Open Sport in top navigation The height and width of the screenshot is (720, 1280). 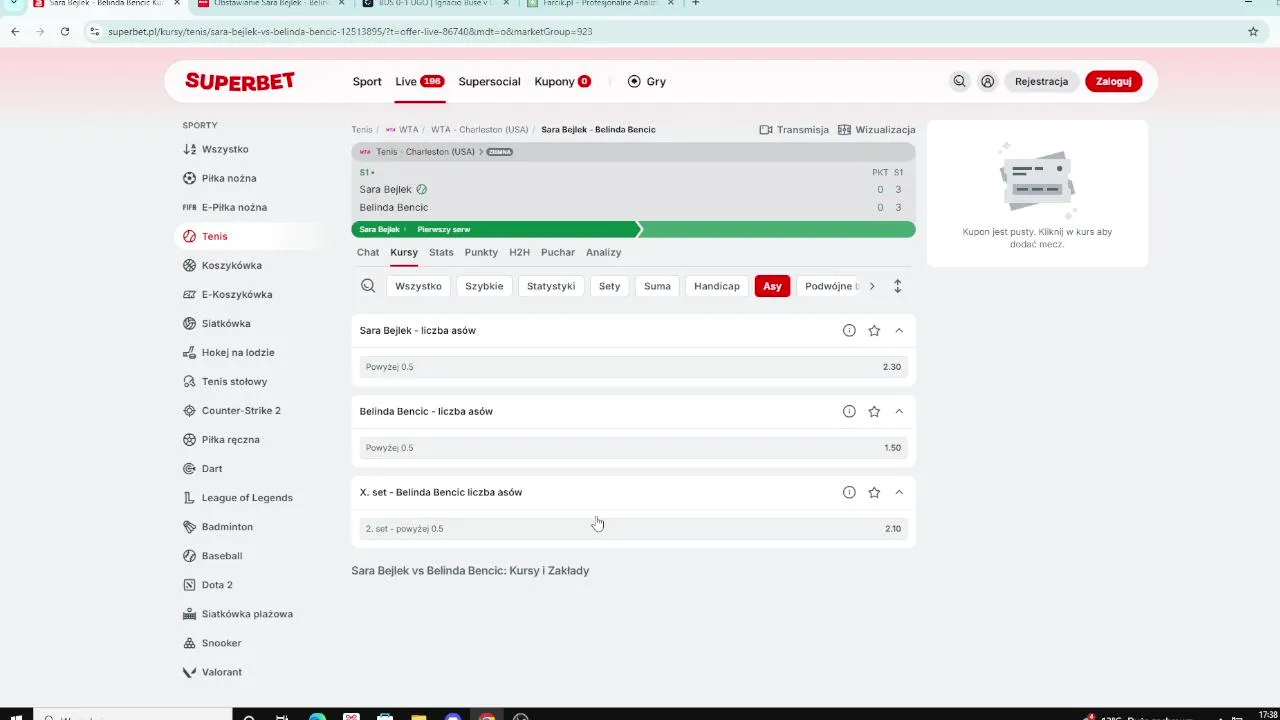[367, 82]
